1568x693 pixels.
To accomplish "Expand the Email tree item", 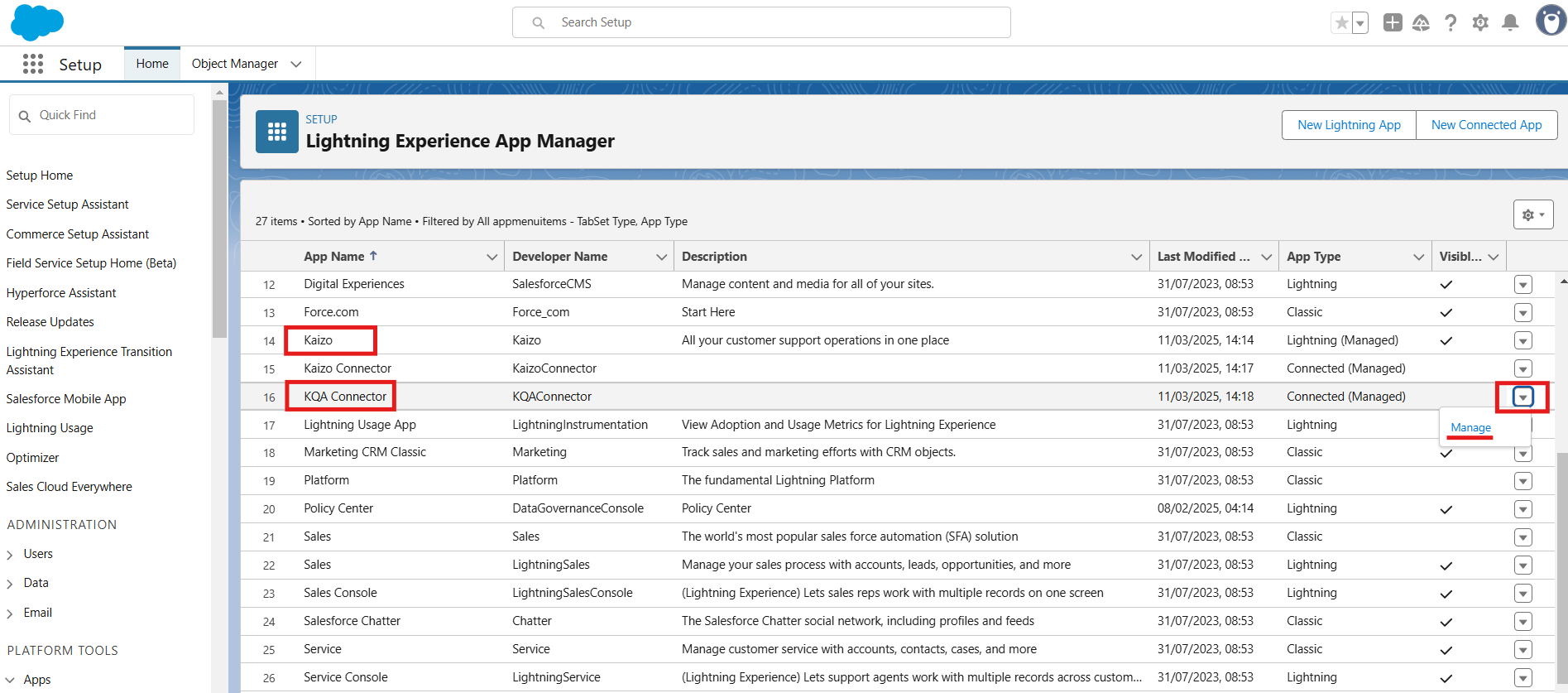I will 10,613.
